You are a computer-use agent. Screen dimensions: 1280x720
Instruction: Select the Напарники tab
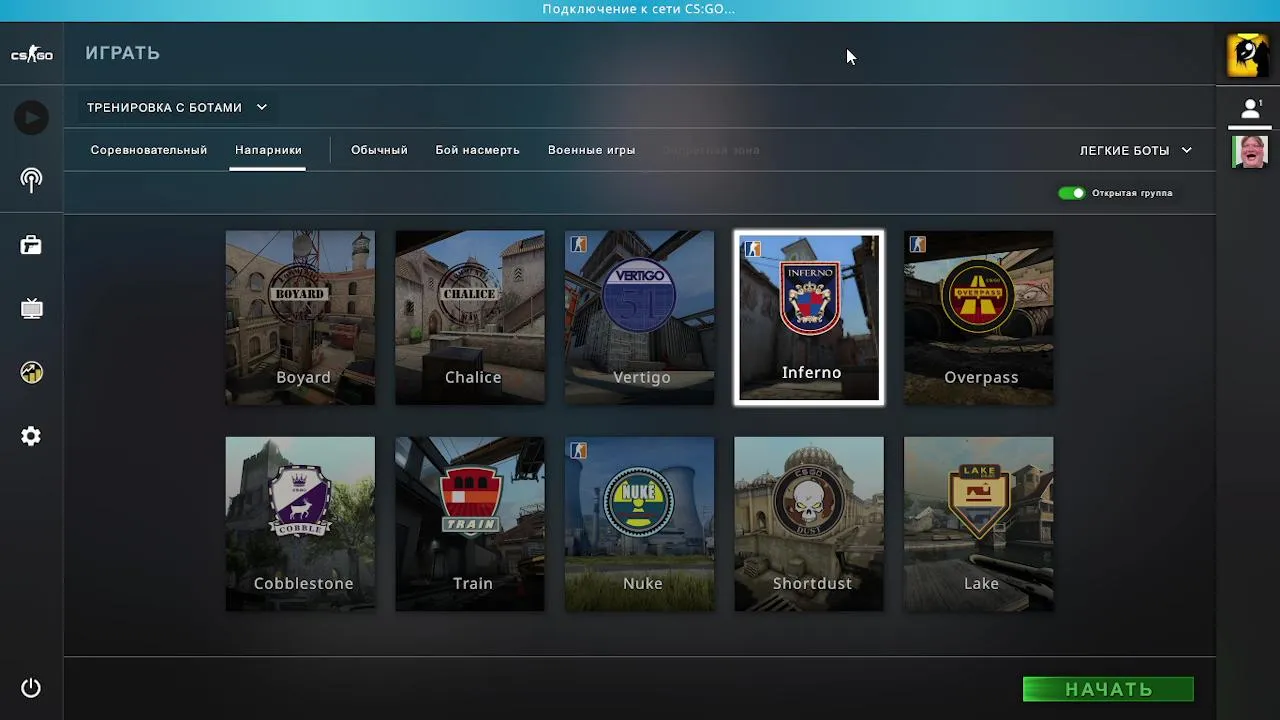268,150
